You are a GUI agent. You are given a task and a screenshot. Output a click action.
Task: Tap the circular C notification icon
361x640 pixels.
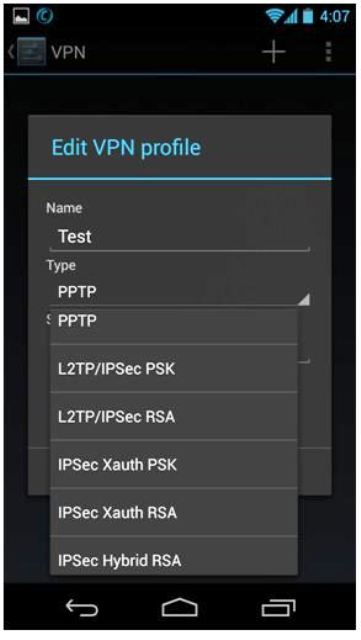tap(45, 16)
